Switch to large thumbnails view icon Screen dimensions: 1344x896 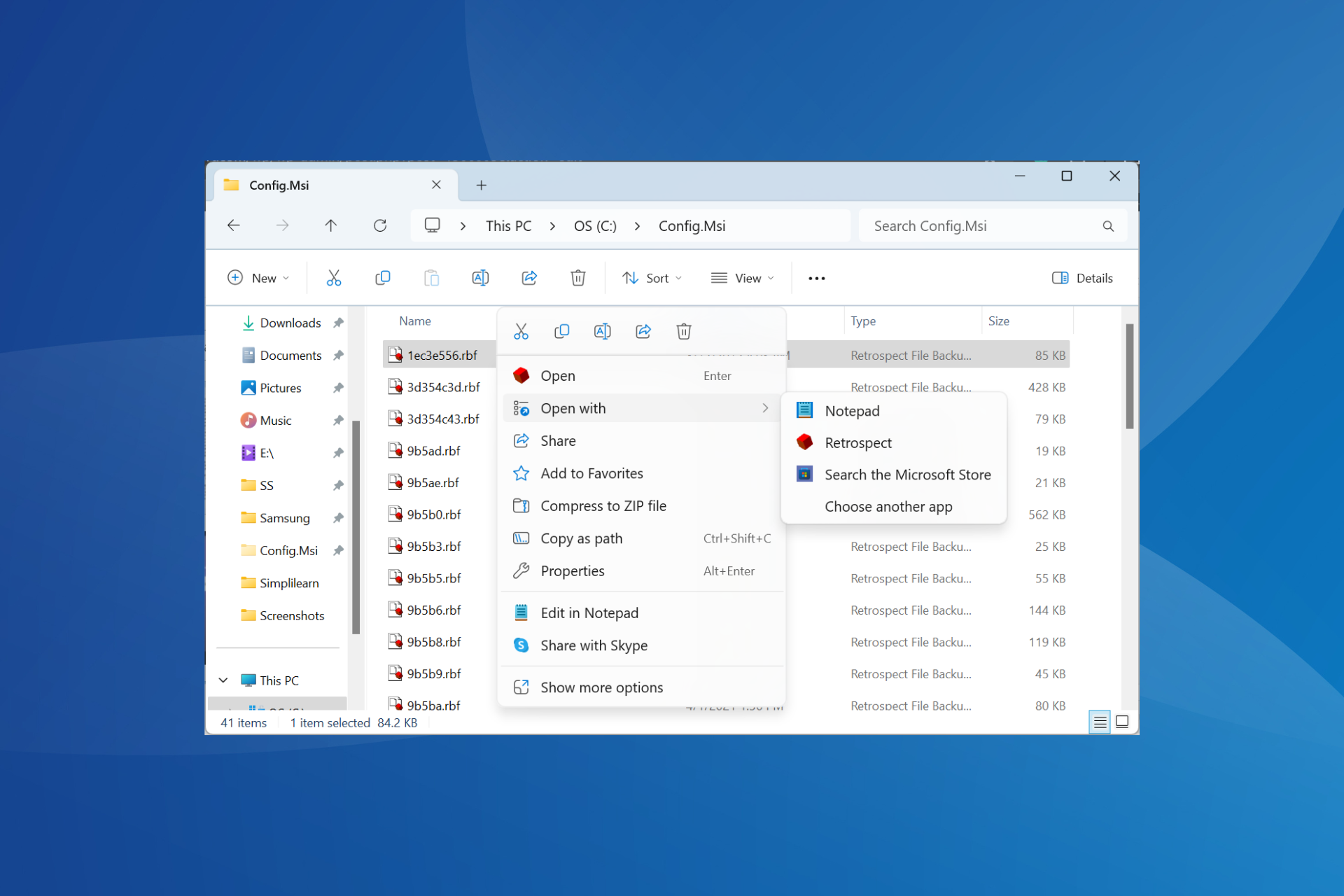point(1122,722)
